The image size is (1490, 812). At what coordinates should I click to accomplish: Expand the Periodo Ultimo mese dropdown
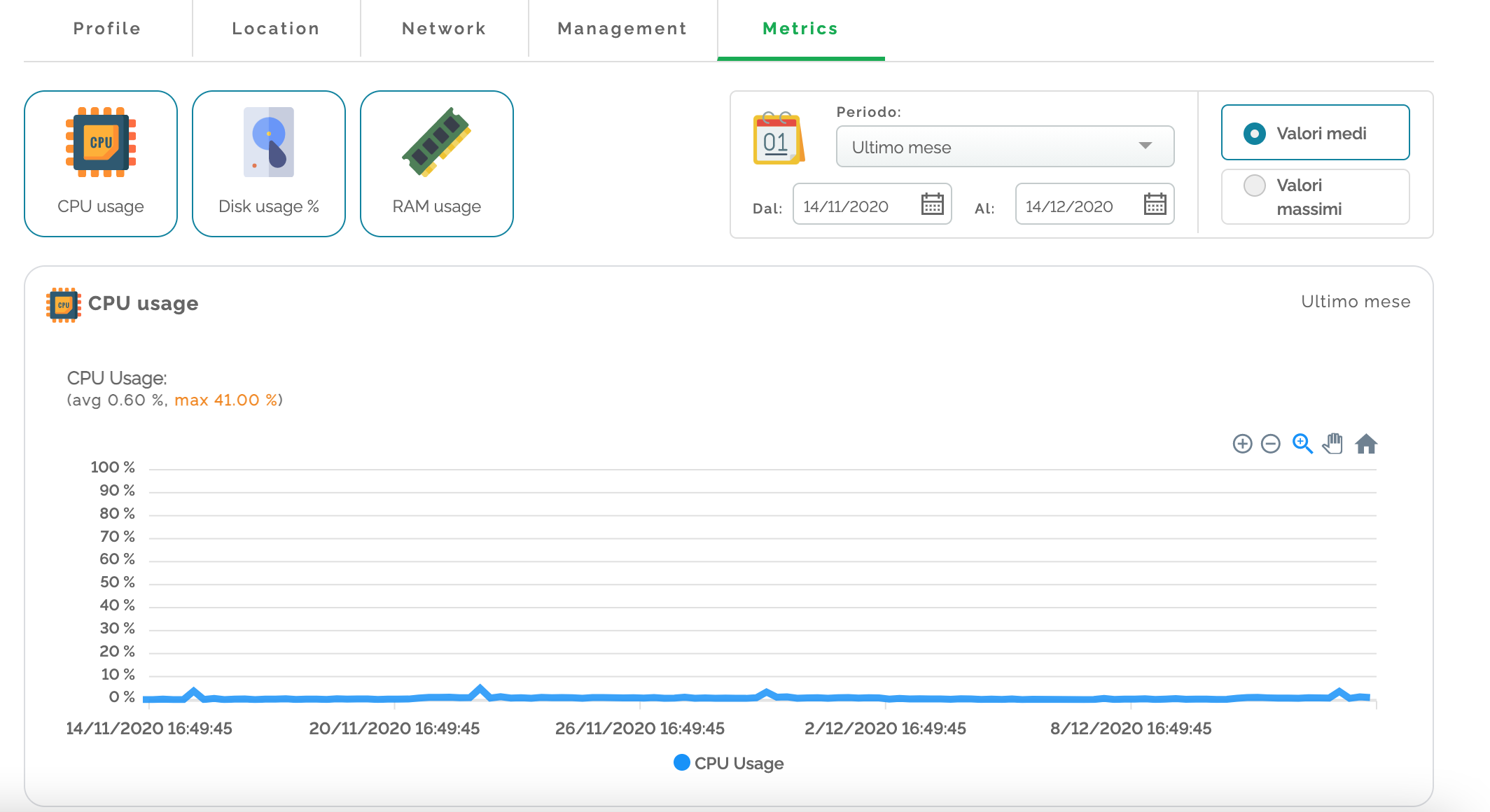point(1005,146)
